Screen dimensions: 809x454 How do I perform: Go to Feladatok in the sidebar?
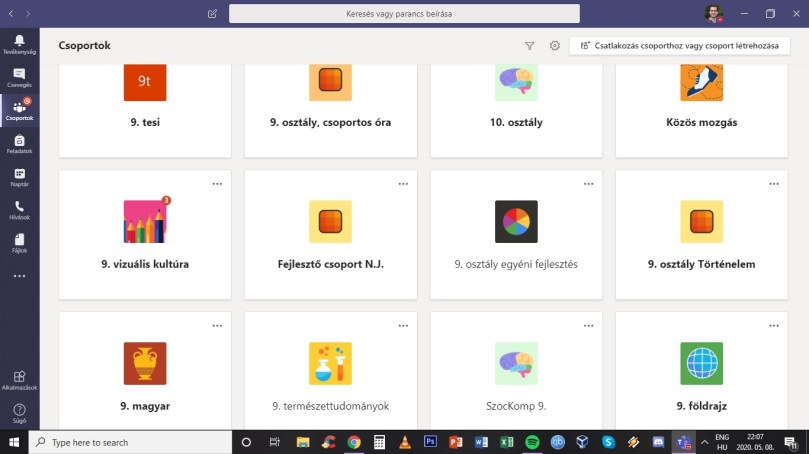(19, 145)
